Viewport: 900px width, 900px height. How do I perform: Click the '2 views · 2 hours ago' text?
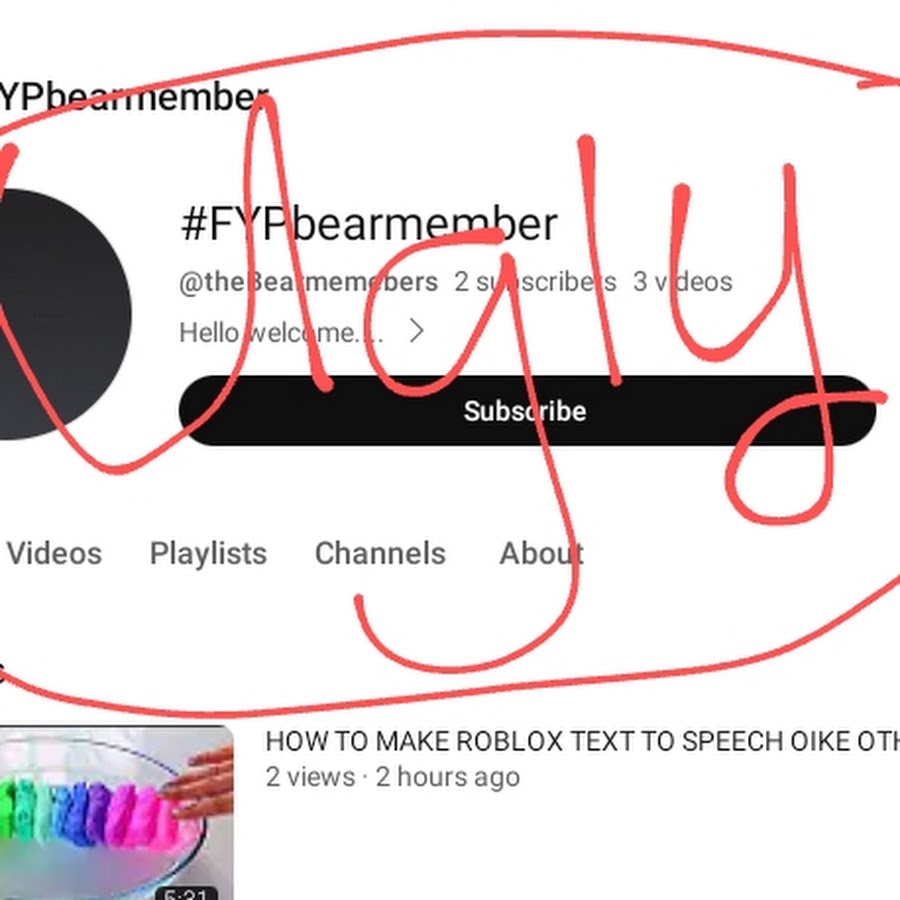click(x=393, y=777)
